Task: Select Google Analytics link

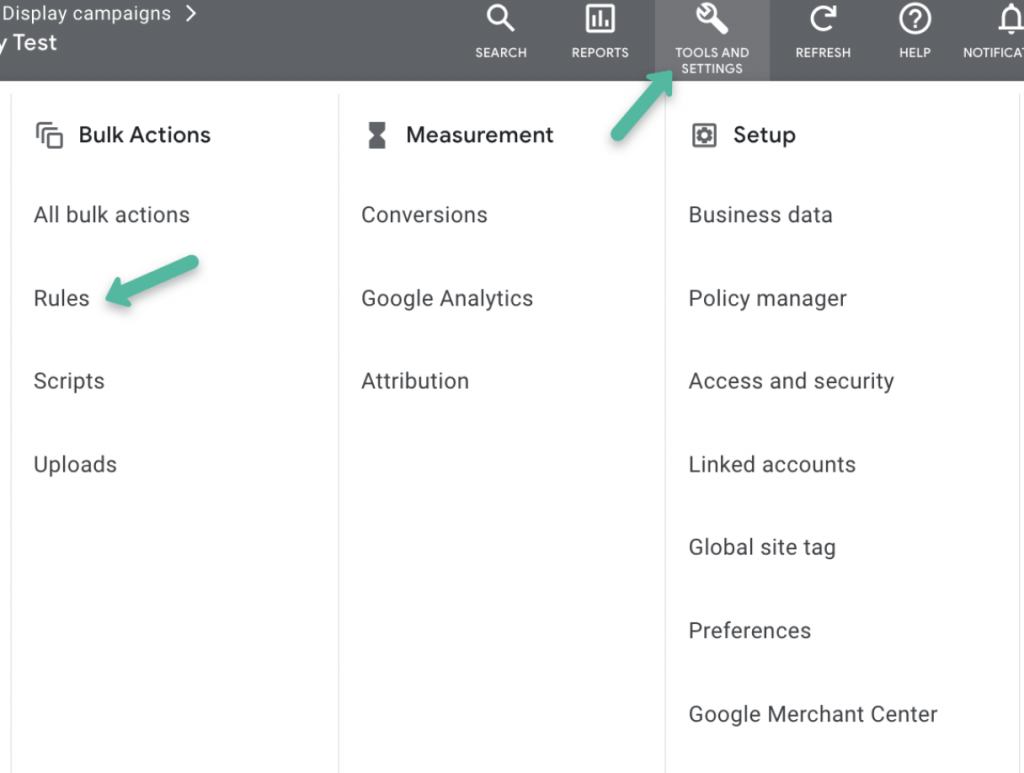Action: click(447, 298)
